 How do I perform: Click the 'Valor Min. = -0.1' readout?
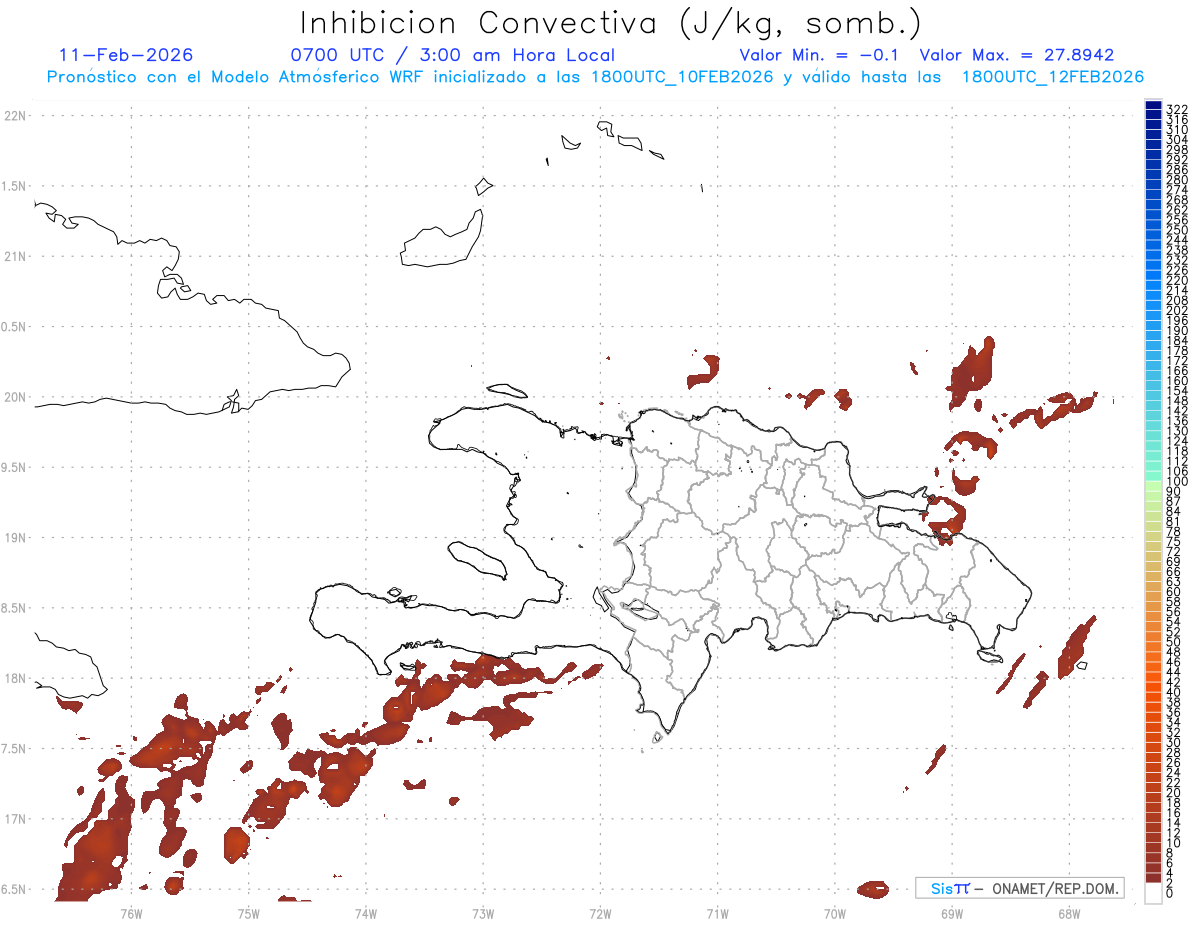[x=821, y=55]
